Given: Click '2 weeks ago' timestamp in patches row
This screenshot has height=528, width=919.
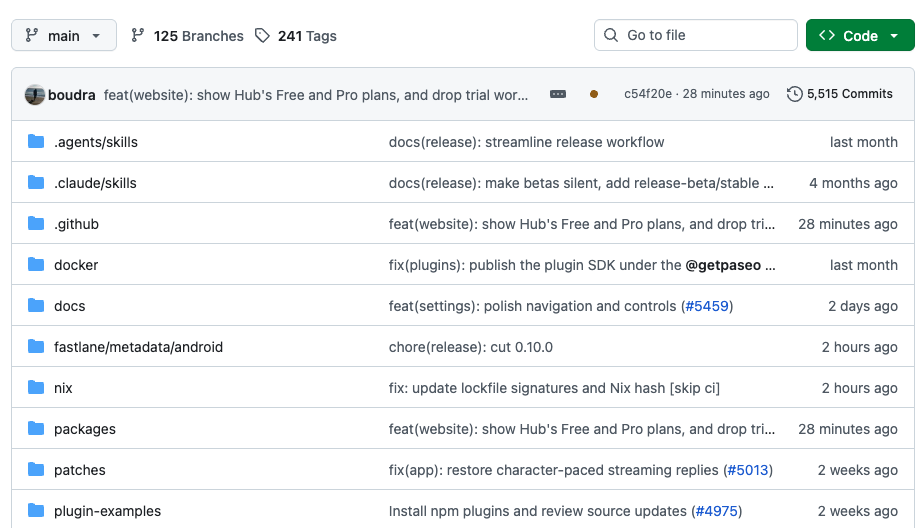Looking at the screenshot, I should (857, 470).
